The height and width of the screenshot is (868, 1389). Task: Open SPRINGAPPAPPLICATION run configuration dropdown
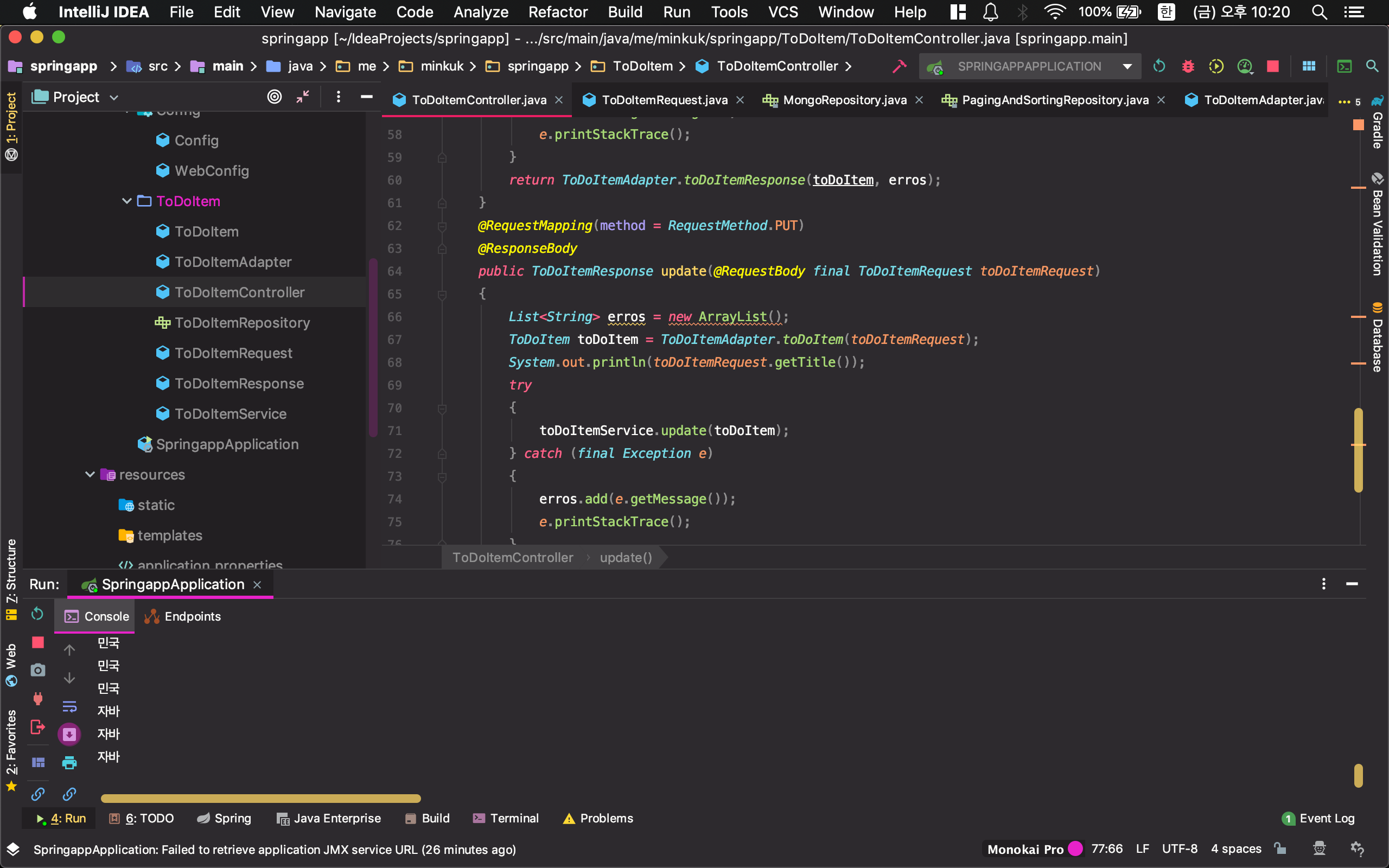point(1029,67)
